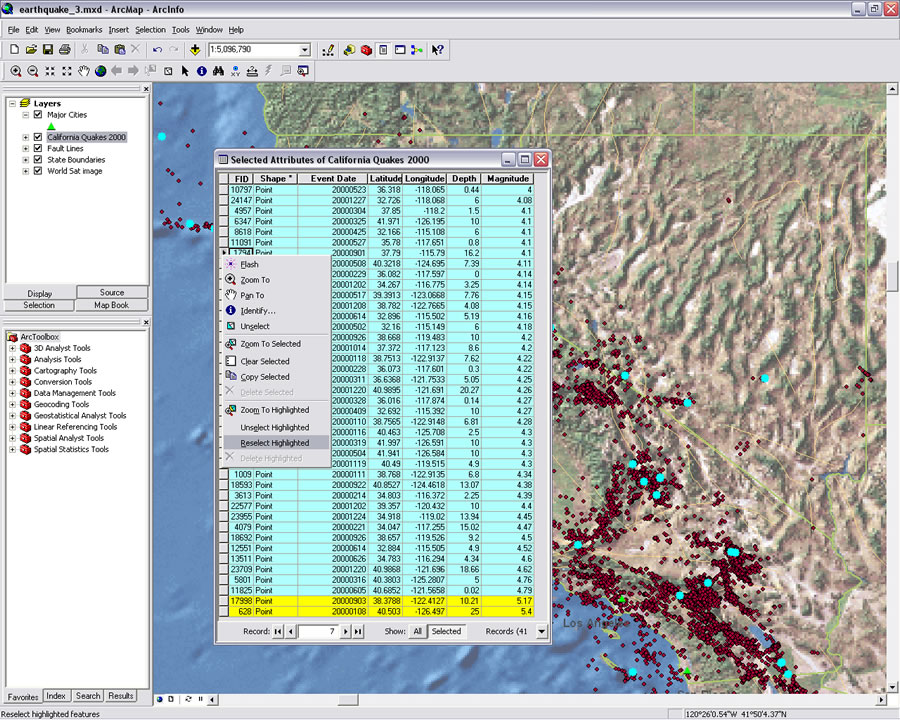Screen dimensions: 900x720
Task: Click the Save disk icon
Action: pos(47,49)
